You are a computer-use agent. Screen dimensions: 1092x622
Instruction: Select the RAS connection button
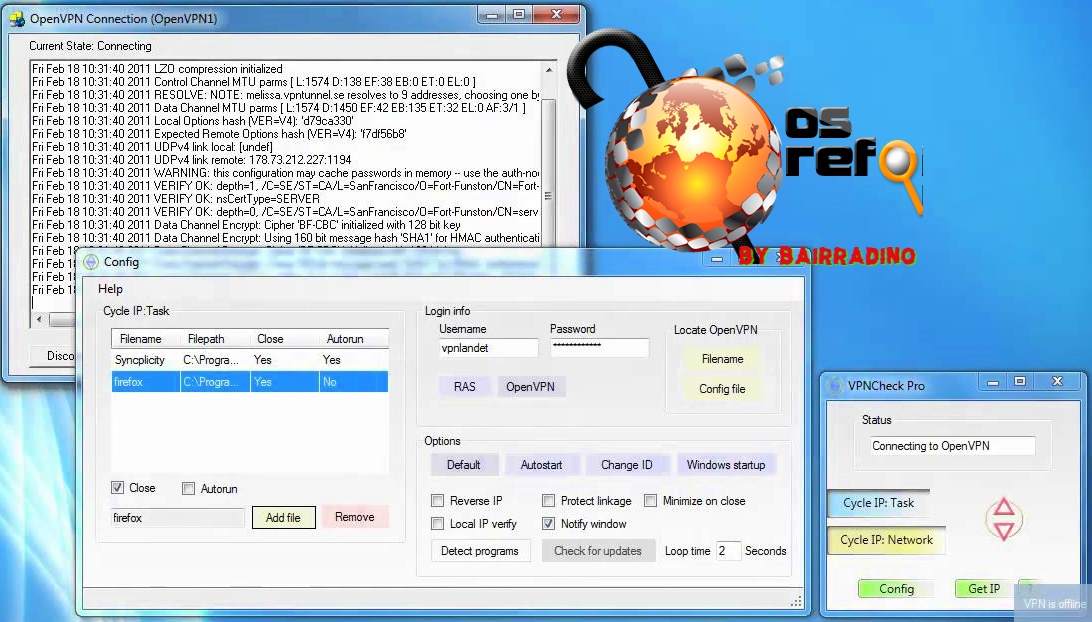(x=465, y=387)
